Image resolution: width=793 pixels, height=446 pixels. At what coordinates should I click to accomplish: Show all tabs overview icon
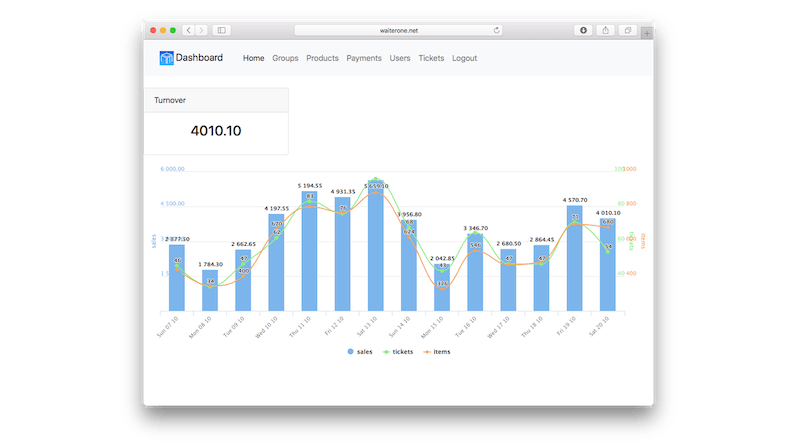[628, 31]
